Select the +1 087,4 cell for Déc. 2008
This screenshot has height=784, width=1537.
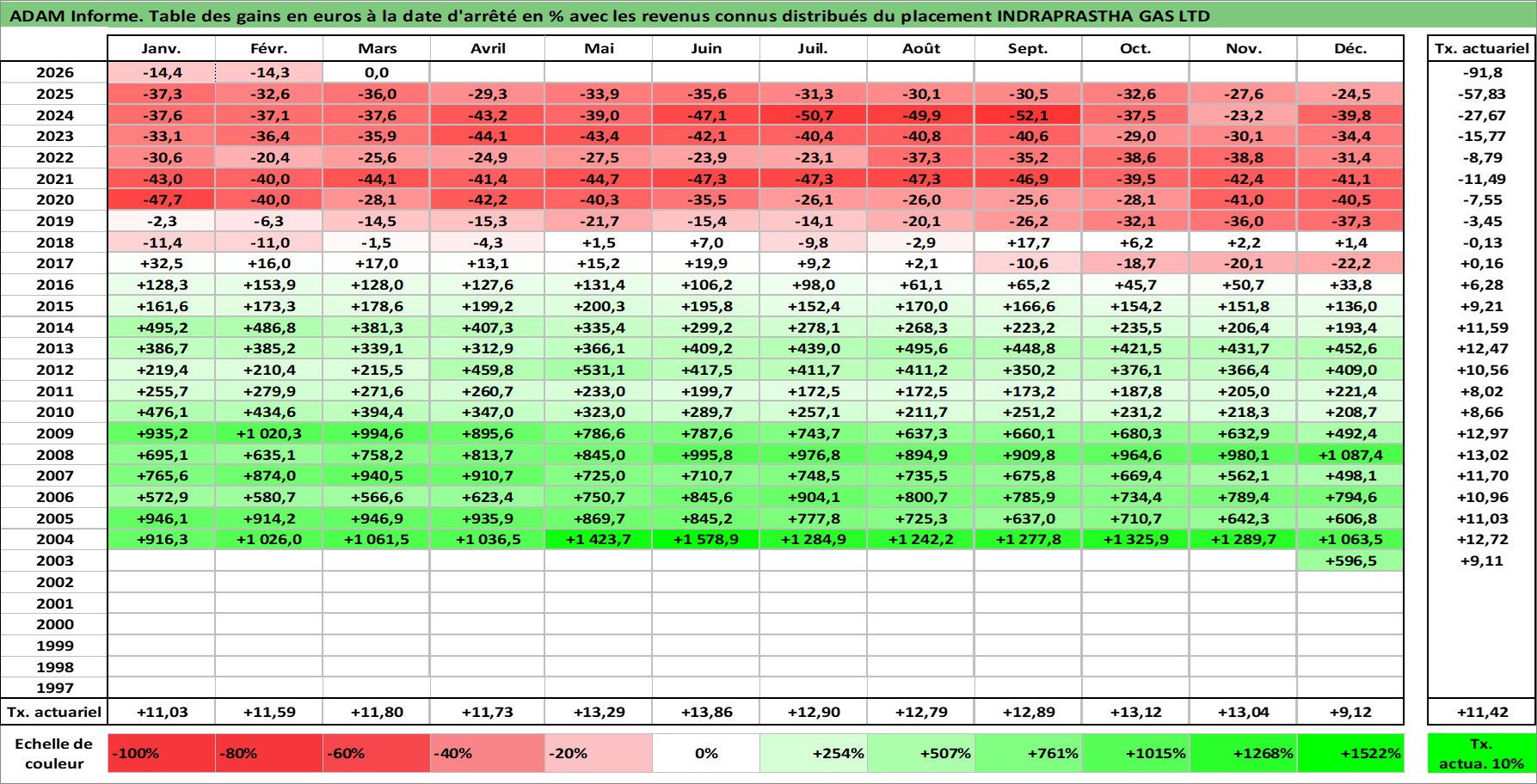pos(1350,455)
